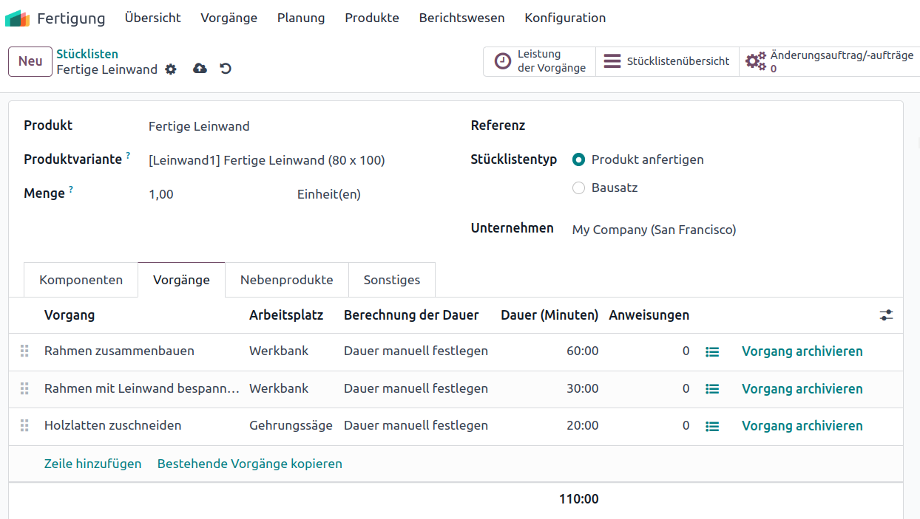Click the 110:00 total duration
The image size is (920, 519).
(579, 499)
